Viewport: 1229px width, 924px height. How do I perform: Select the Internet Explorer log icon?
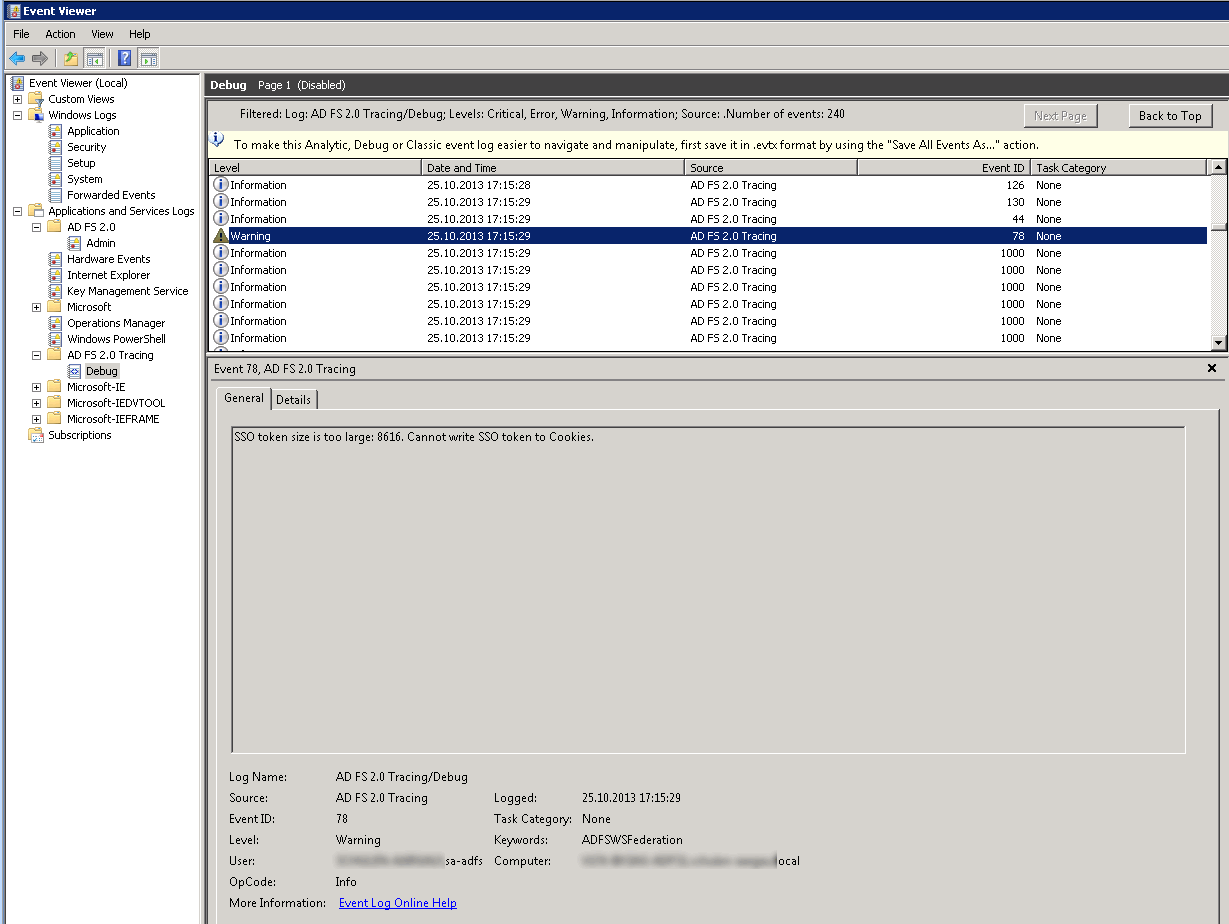[56, 275]
